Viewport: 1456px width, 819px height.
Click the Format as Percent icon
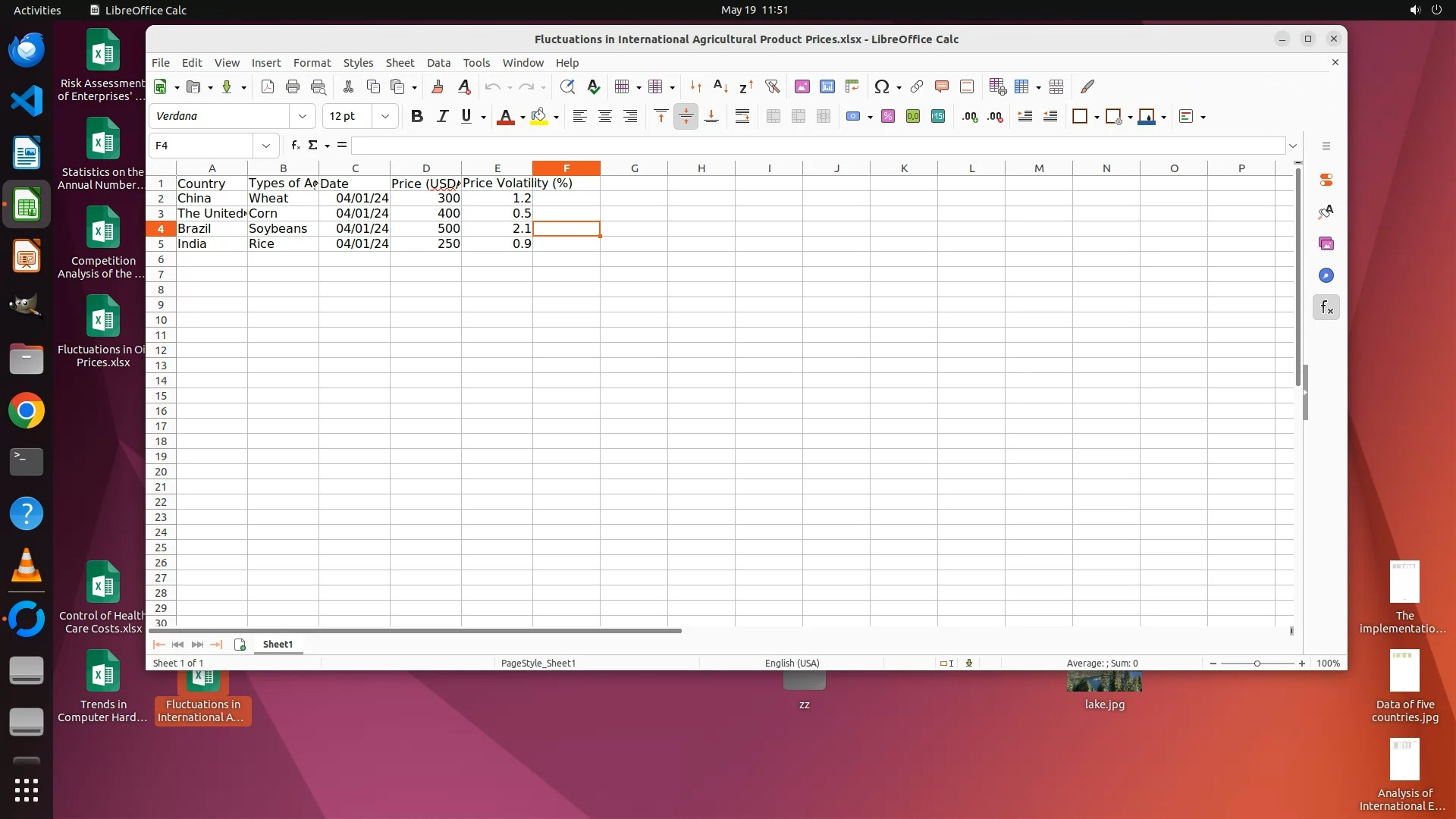(888, 116)
